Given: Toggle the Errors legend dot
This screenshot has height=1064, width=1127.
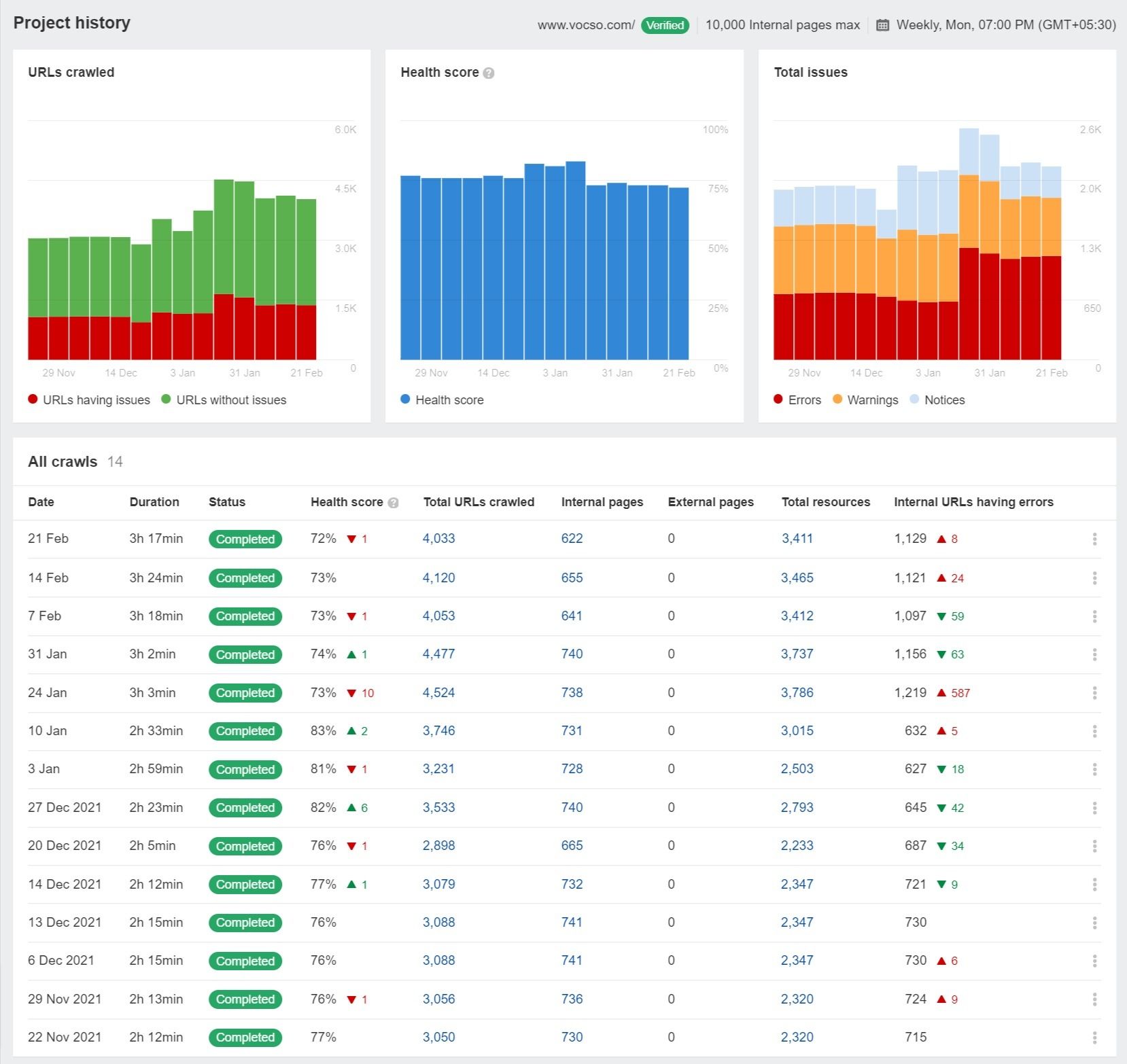Looking at the screenshot, I should [778, 399].
